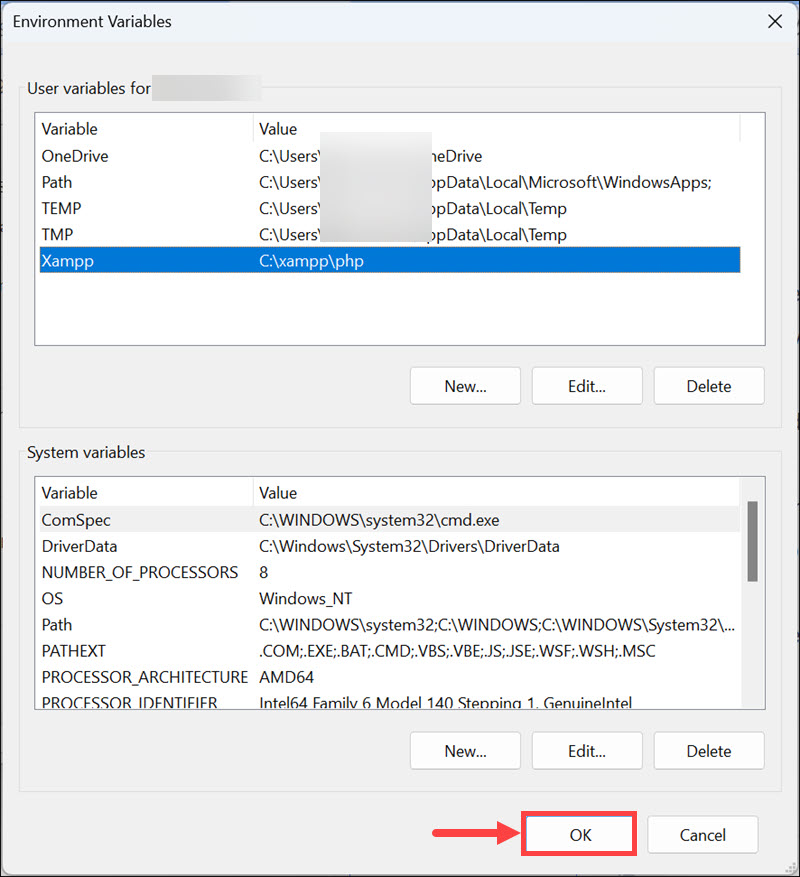Image resolution: width=800 pixels, height=877 pixels.
Task: Edit the selected Xampp variable
Action: (586, 385)
